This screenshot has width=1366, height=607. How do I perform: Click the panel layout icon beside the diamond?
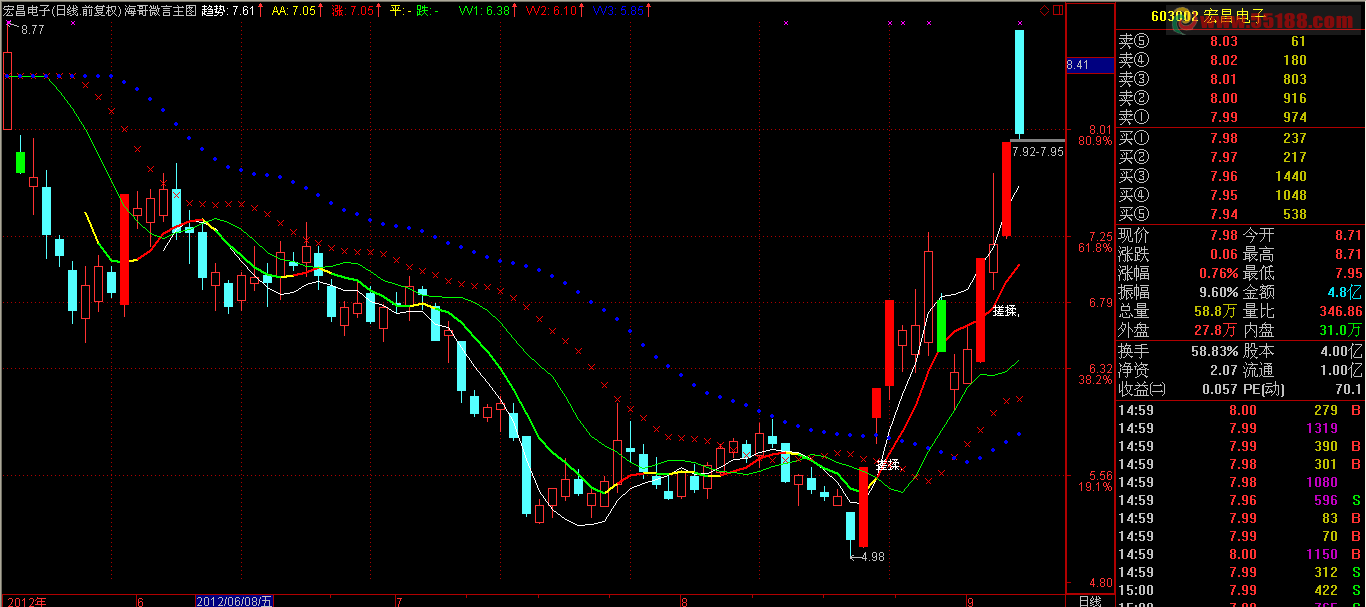point(1058,10)
